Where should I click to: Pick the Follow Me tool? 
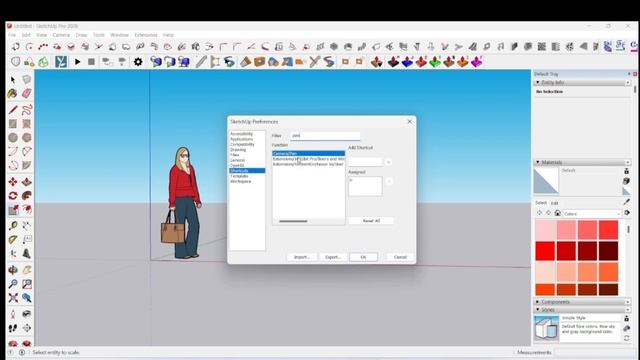tap(27, 196)
